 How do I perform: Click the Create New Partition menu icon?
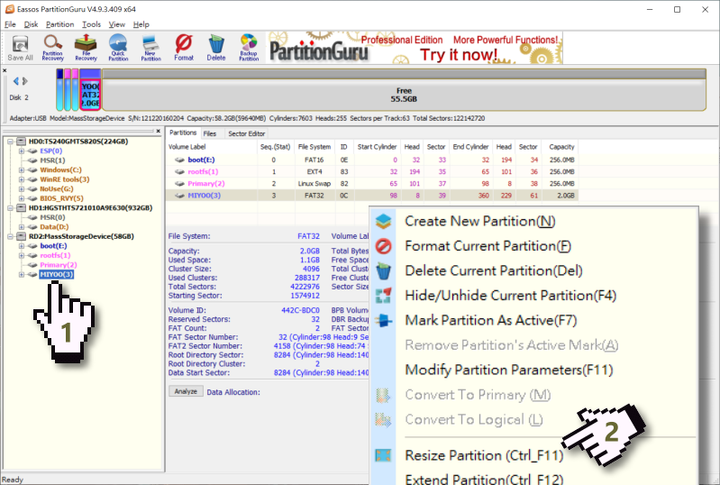click(x=383, y=221)
